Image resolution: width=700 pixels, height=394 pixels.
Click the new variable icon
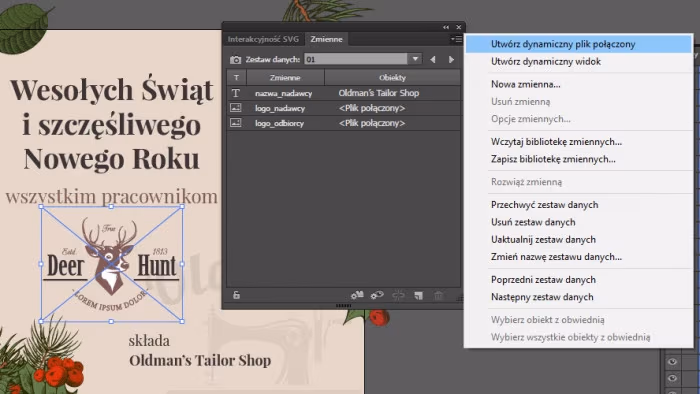[x=418, y=295]
